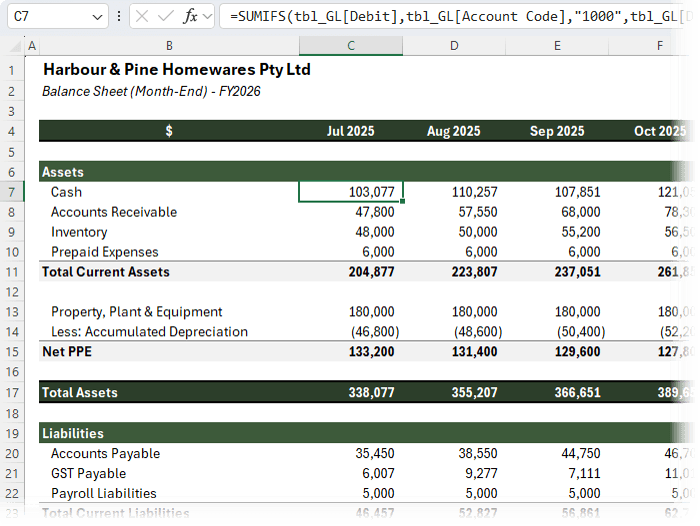Click the Prepaid Expenses label
Image resolution: width=700 pixels, height=526 pixels.
(105, 252)
